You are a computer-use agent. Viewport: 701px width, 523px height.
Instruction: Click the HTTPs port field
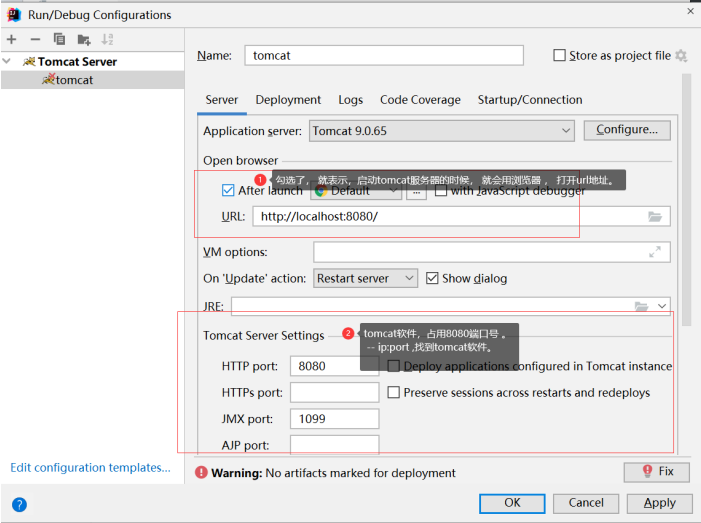click(334, 392)
